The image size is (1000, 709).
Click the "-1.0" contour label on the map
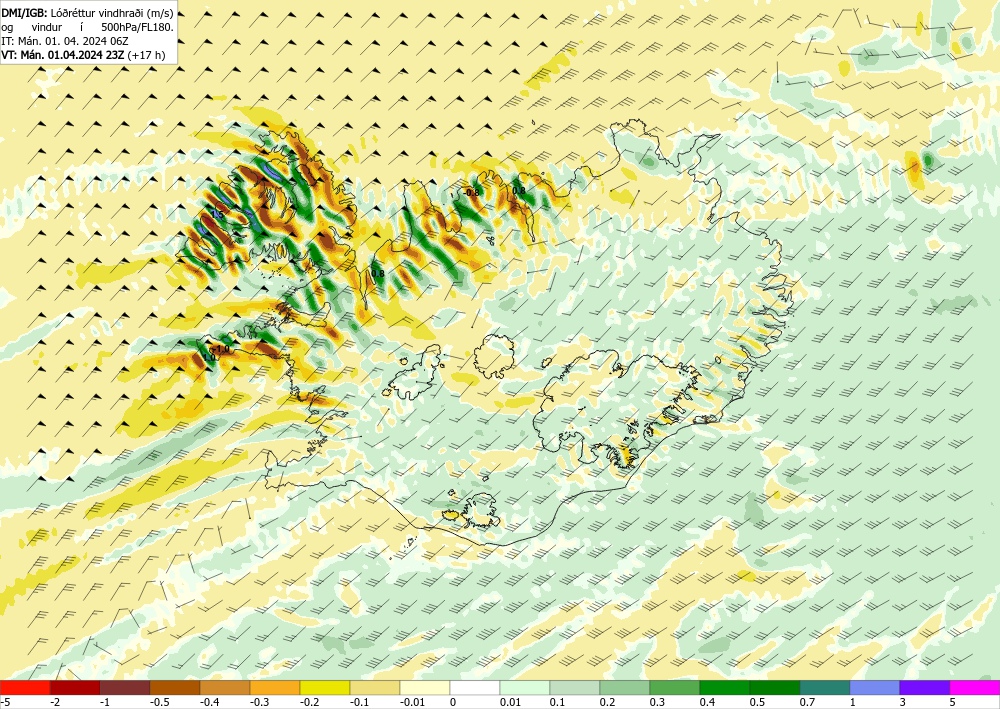[x=221, y=349]
